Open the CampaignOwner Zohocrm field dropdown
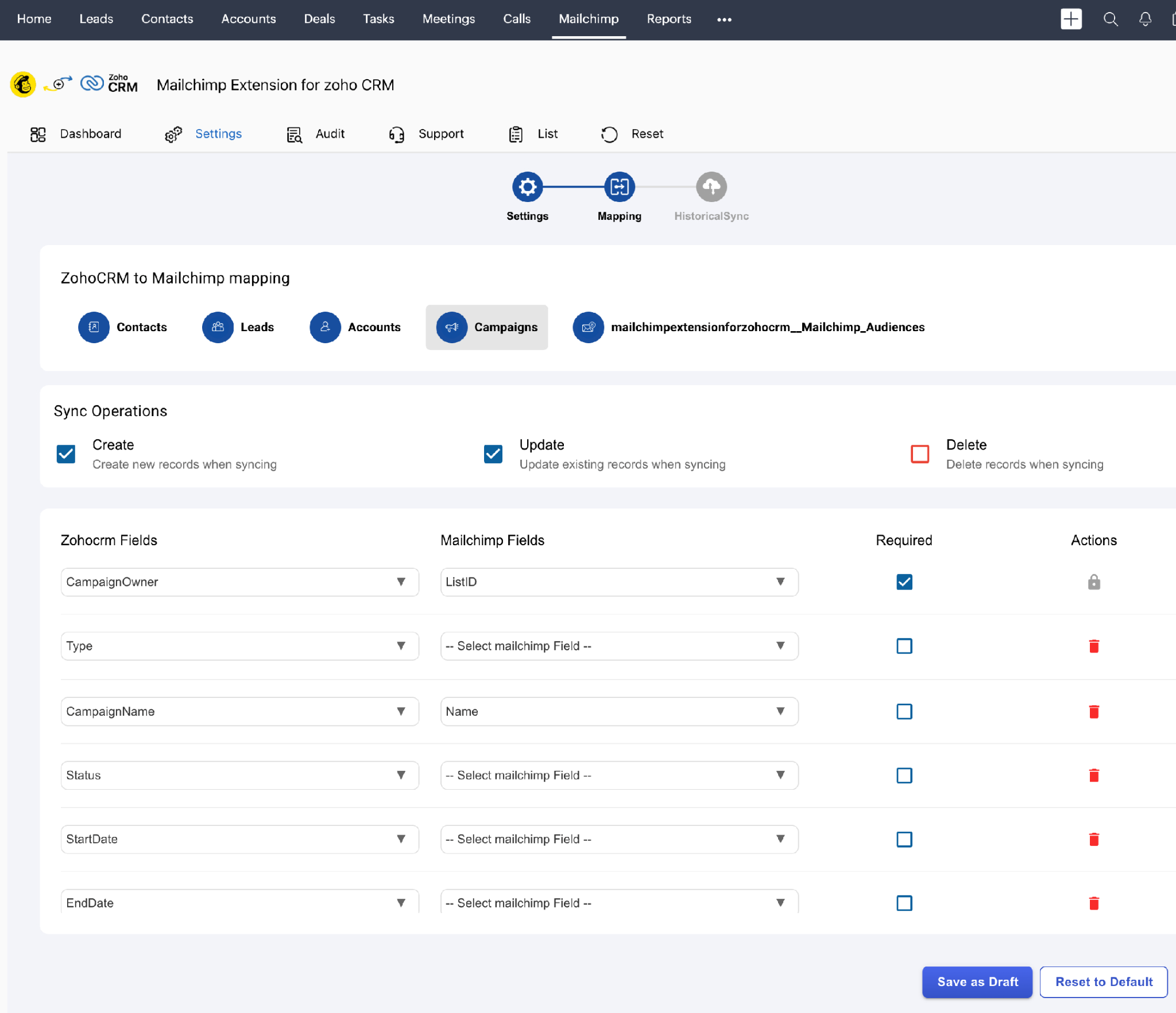The width and height of the screenshot is (1176, 1013). [240, 582]
